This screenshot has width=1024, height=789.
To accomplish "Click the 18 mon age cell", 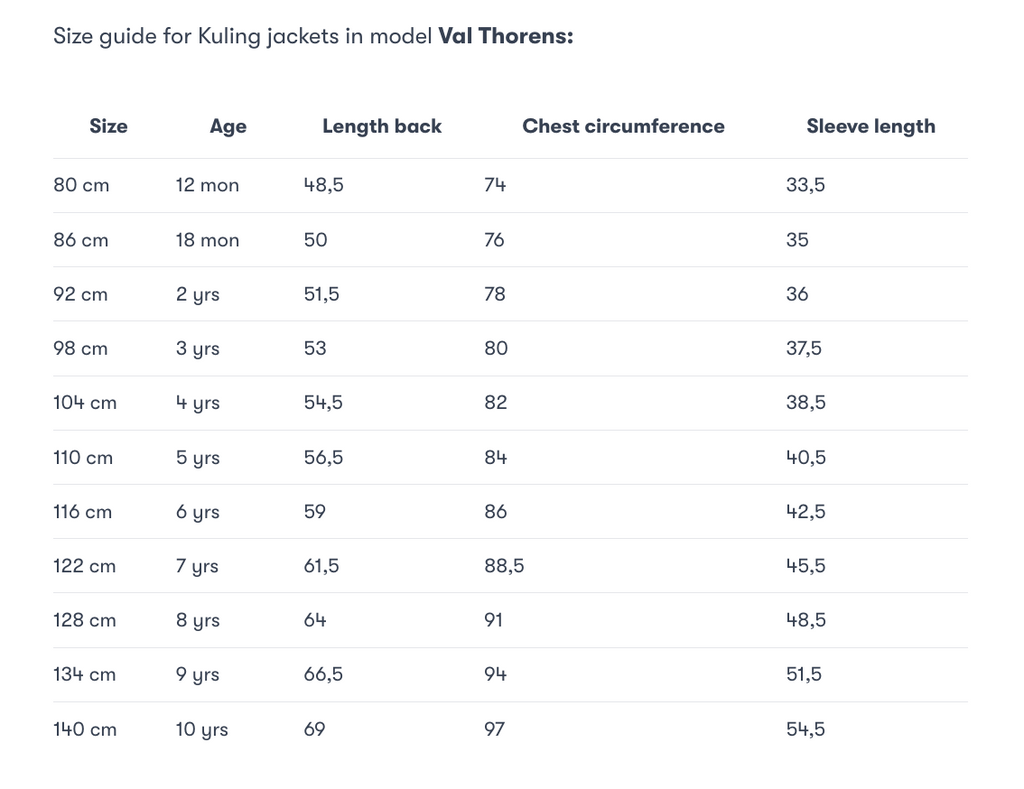I will (x=207, y=240).
